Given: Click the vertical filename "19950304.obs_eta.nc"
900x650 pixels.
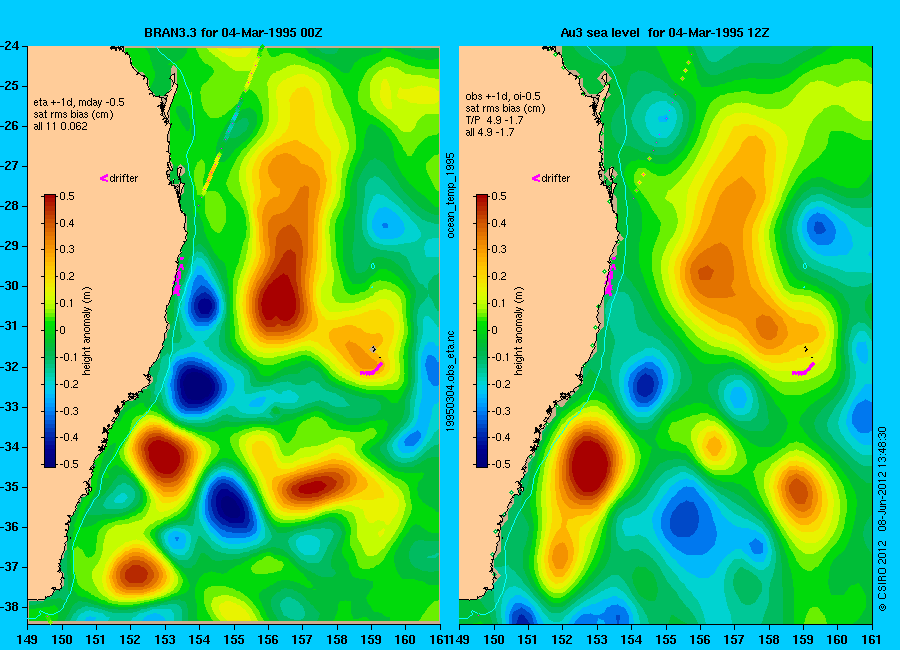Looking at the screenshot, I should click(451, 381).
